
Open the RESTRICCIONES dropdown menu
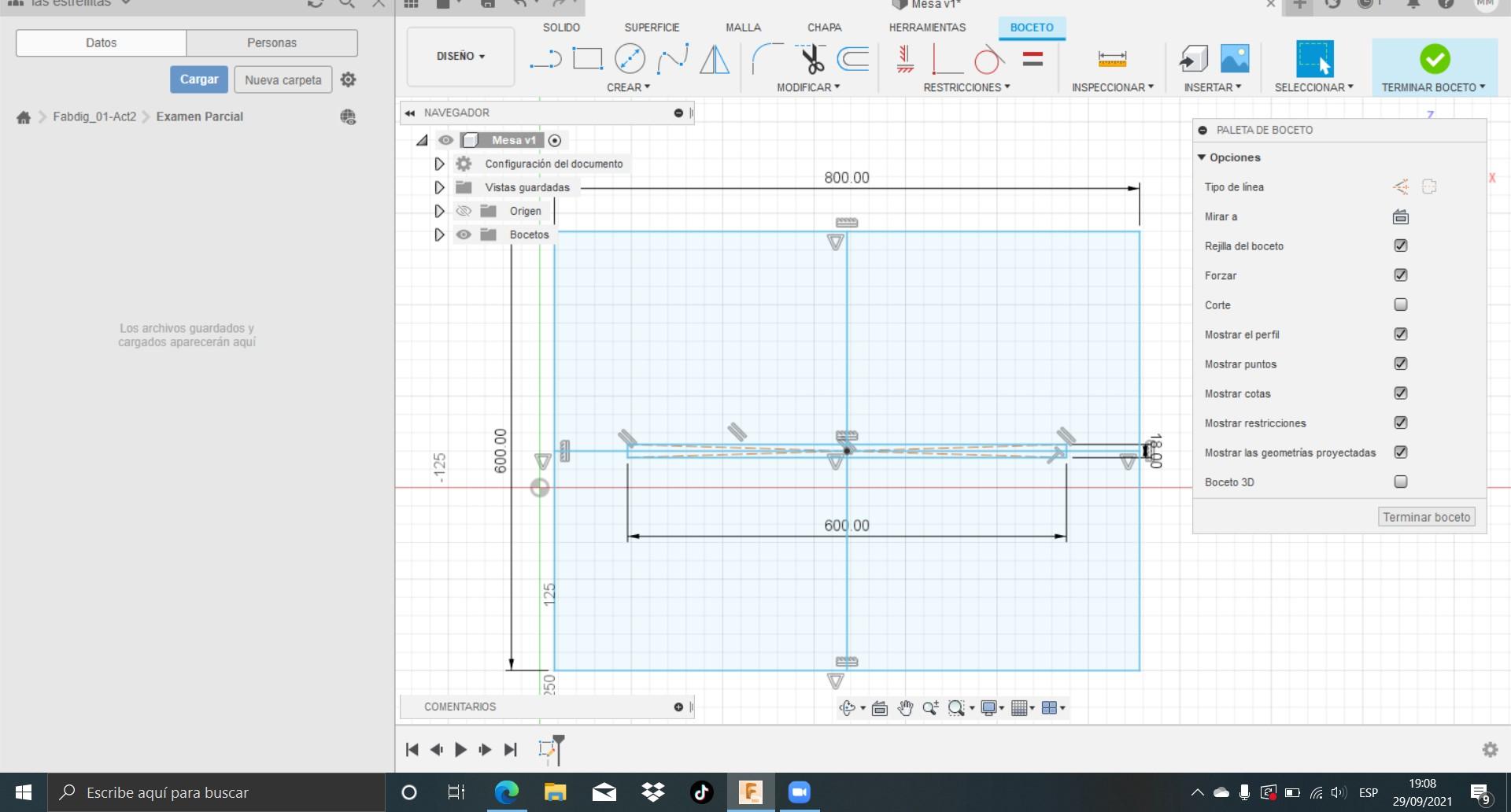tap(966, 87)
